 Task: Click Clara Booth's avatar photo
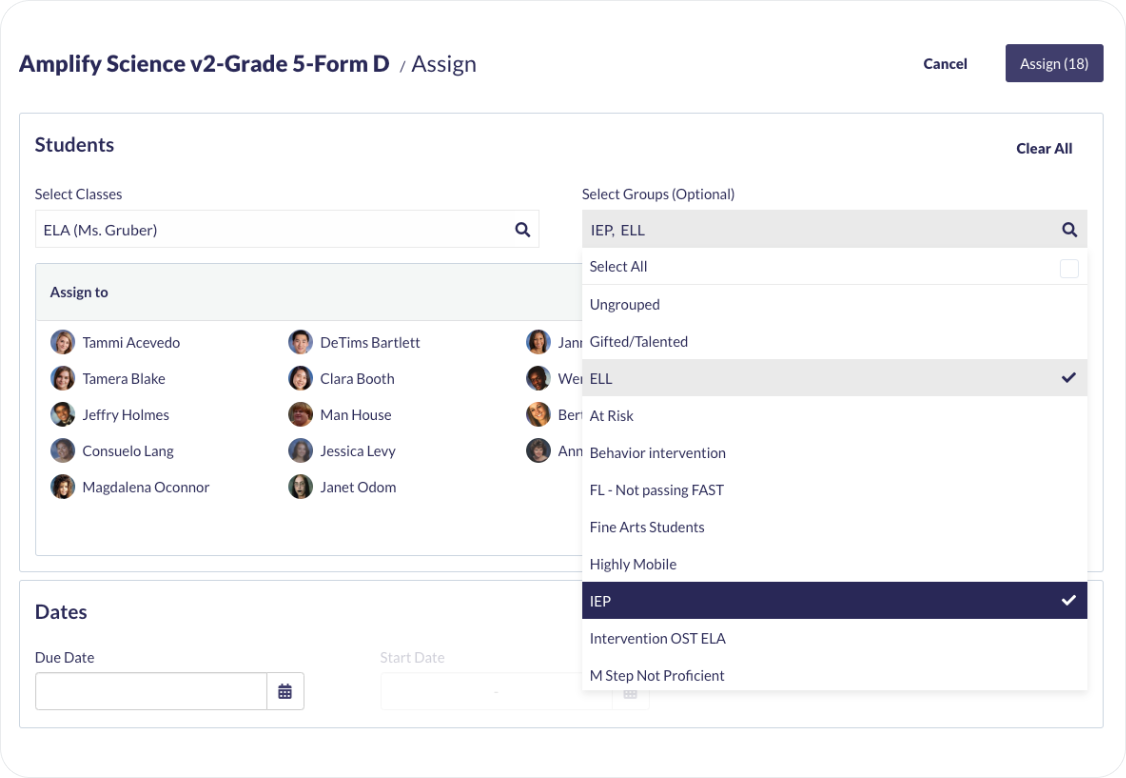click(300, 378)
